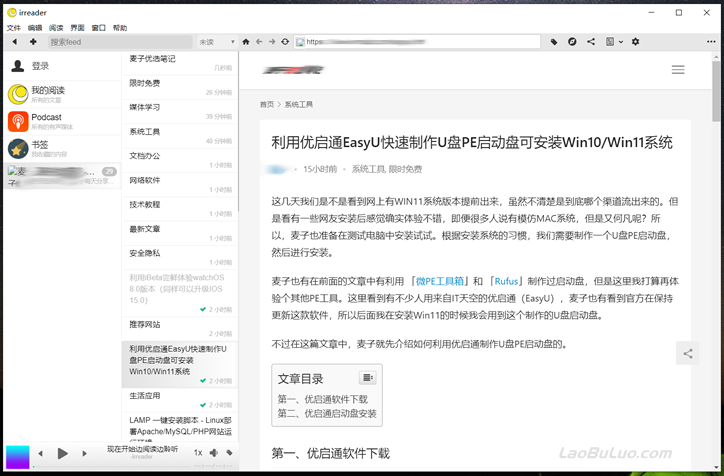Image resolution: width=724 pixels, height=476 pixels.
Task: Select the 系统工具 list entry
Action: 180,136
